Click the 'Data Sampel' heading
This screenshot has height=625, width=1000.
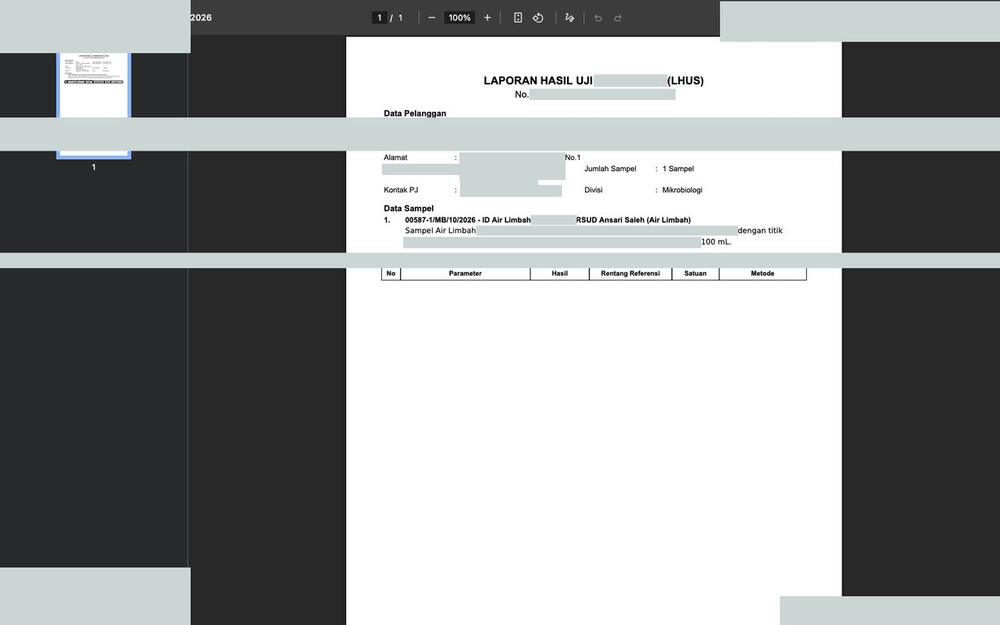tap(409, 208)
